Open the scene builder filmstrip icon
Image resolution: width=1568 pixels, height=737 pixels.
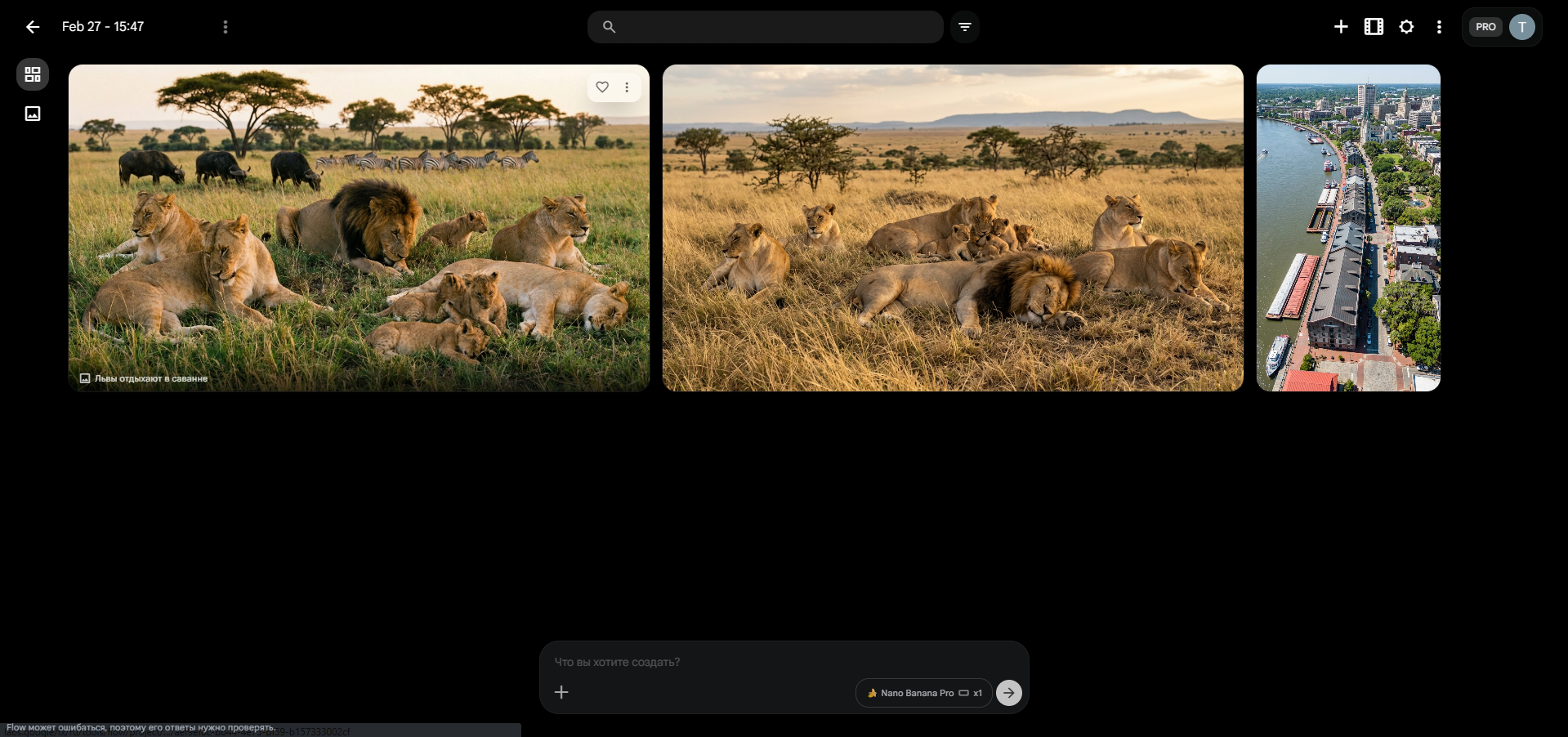pos(1374,27)
